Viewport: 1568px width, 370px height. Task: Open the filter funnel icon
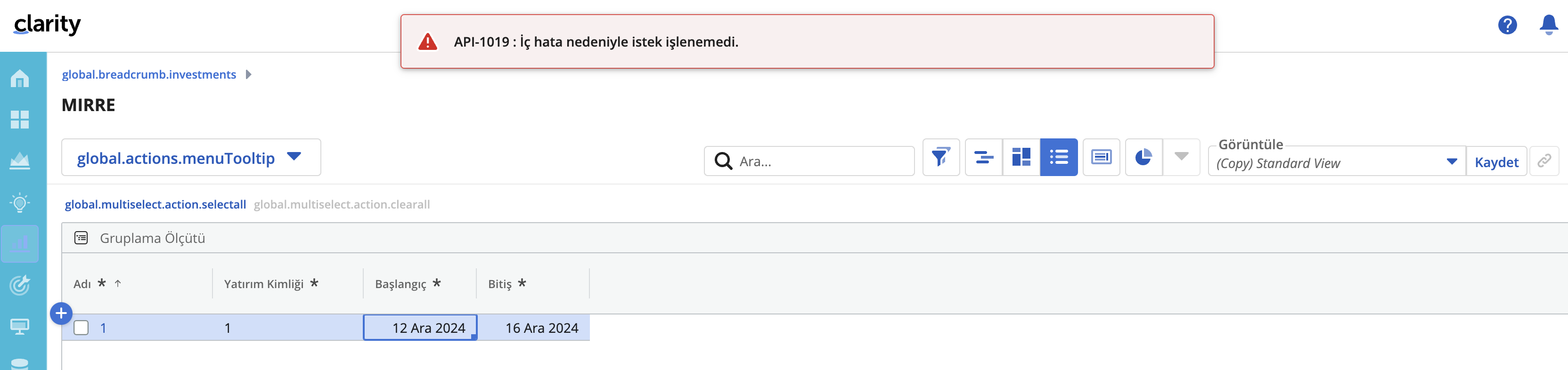[x=940, y=157]
